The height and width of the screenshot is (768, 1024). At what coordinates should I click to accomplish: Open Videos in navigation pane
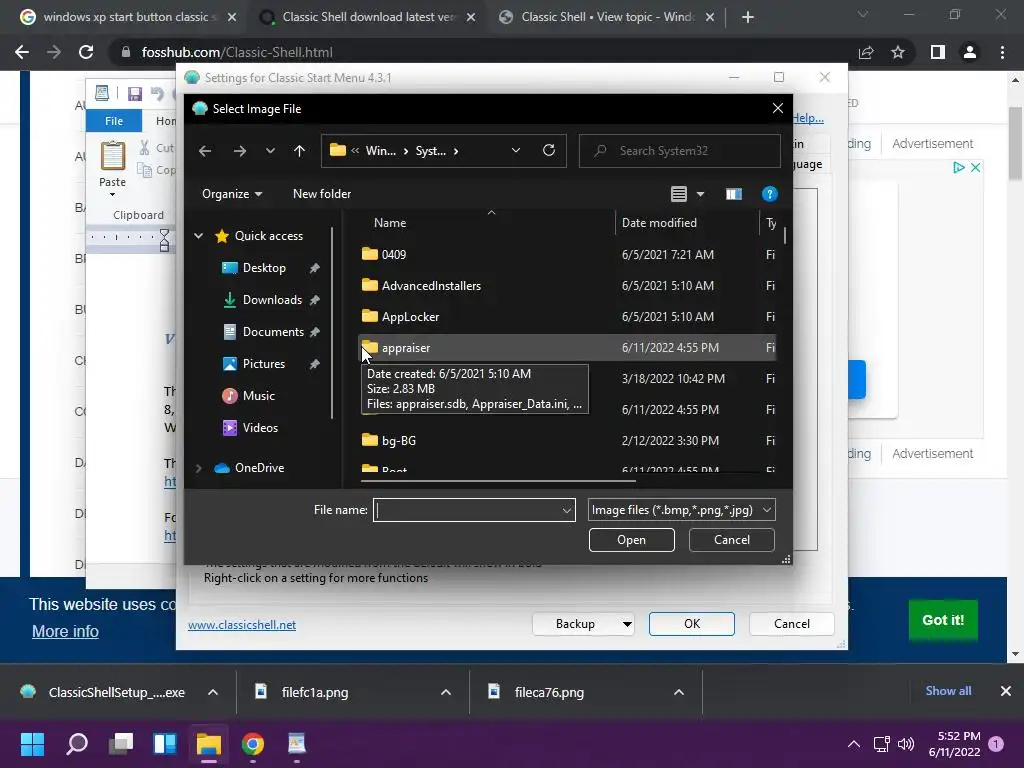click(260, 428)
